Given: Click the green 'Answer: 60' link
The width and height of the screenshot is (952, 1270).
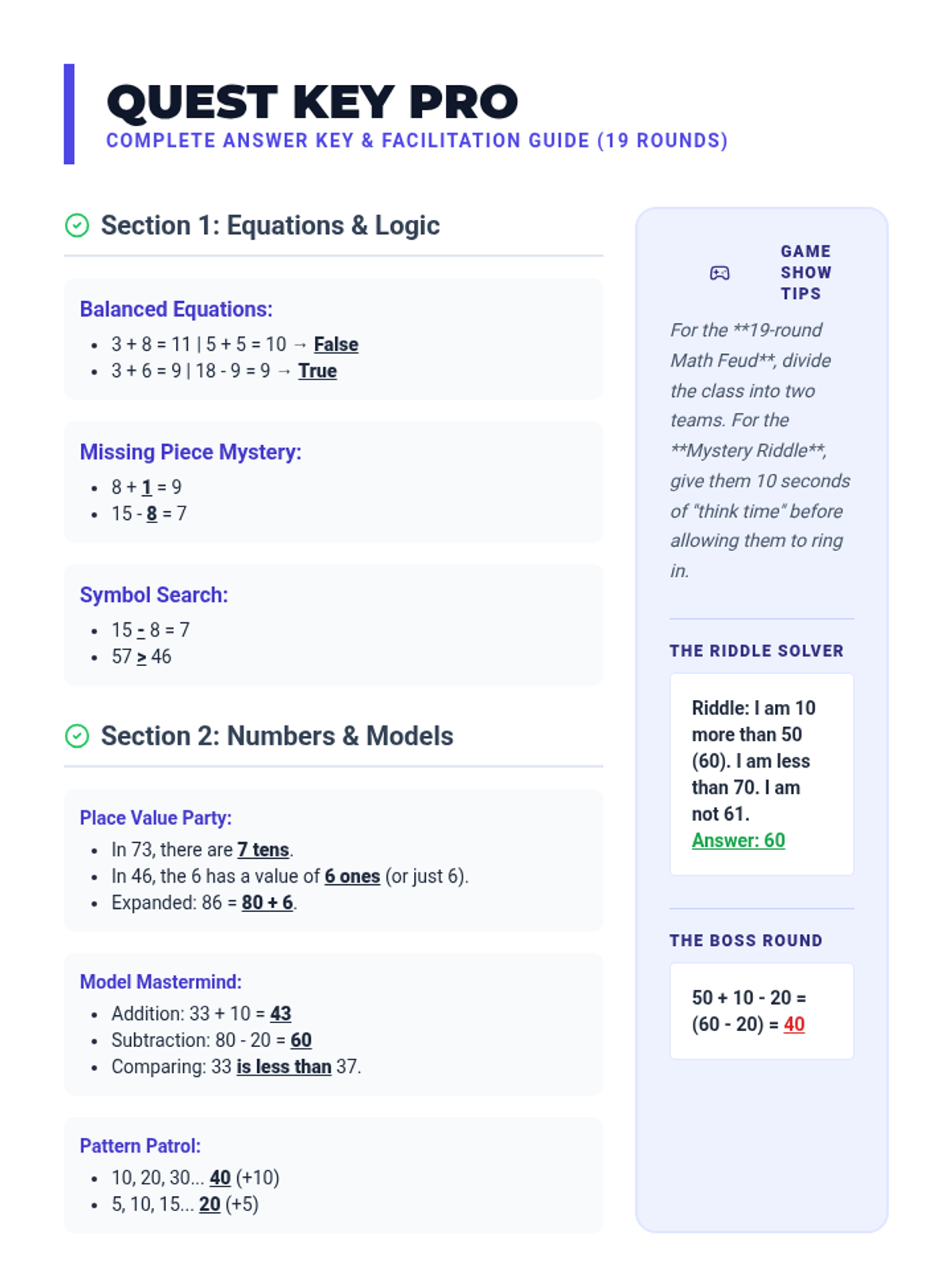Looking at the screenshot, I should [739, 841].
